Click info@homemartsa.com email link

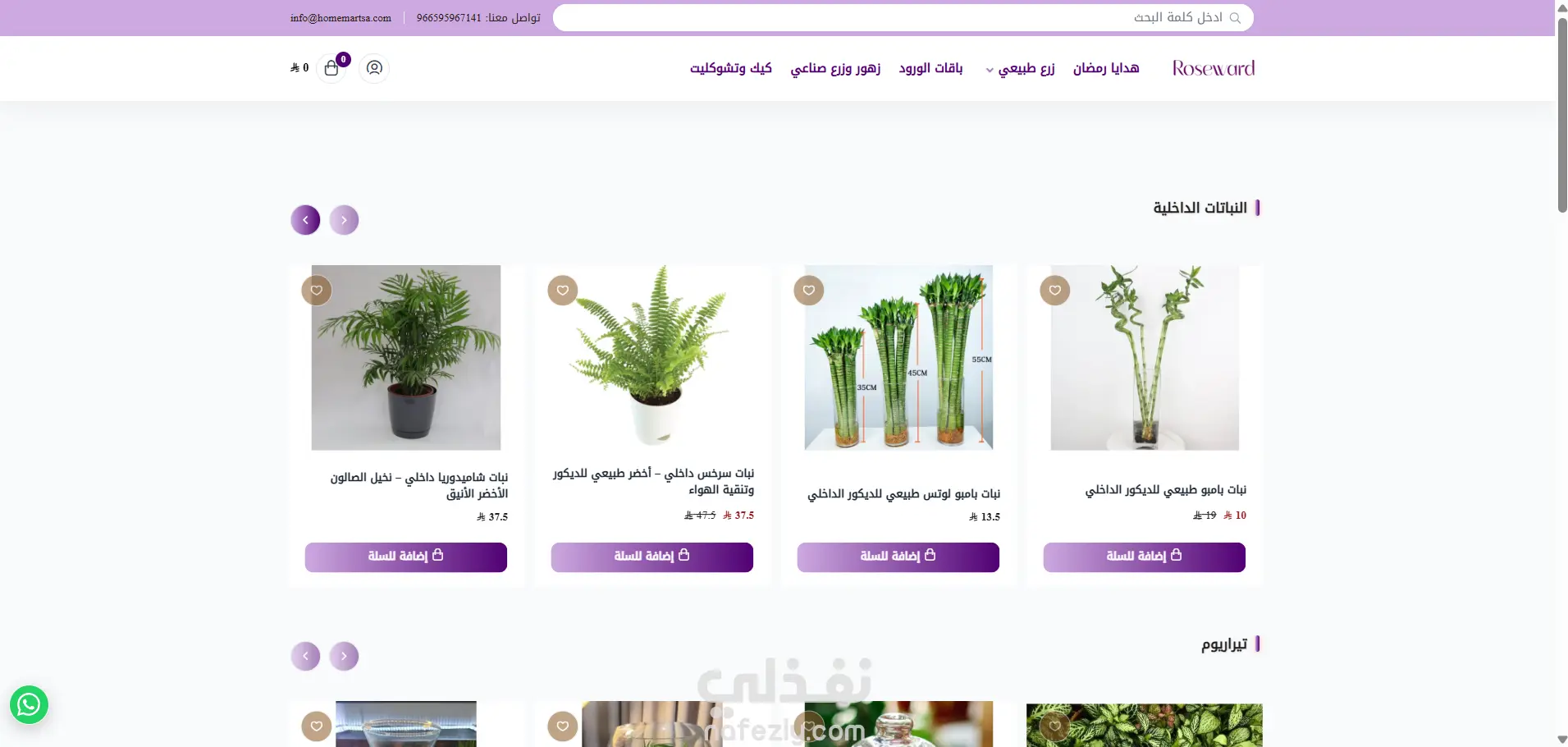pyautogui.click(x=341, y=18)
